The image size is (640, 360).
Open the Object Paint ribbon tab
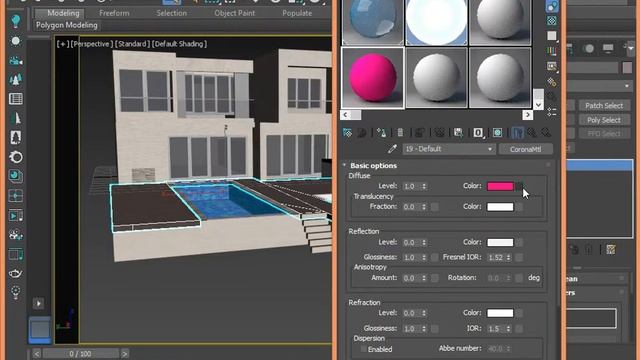(234, 13)
